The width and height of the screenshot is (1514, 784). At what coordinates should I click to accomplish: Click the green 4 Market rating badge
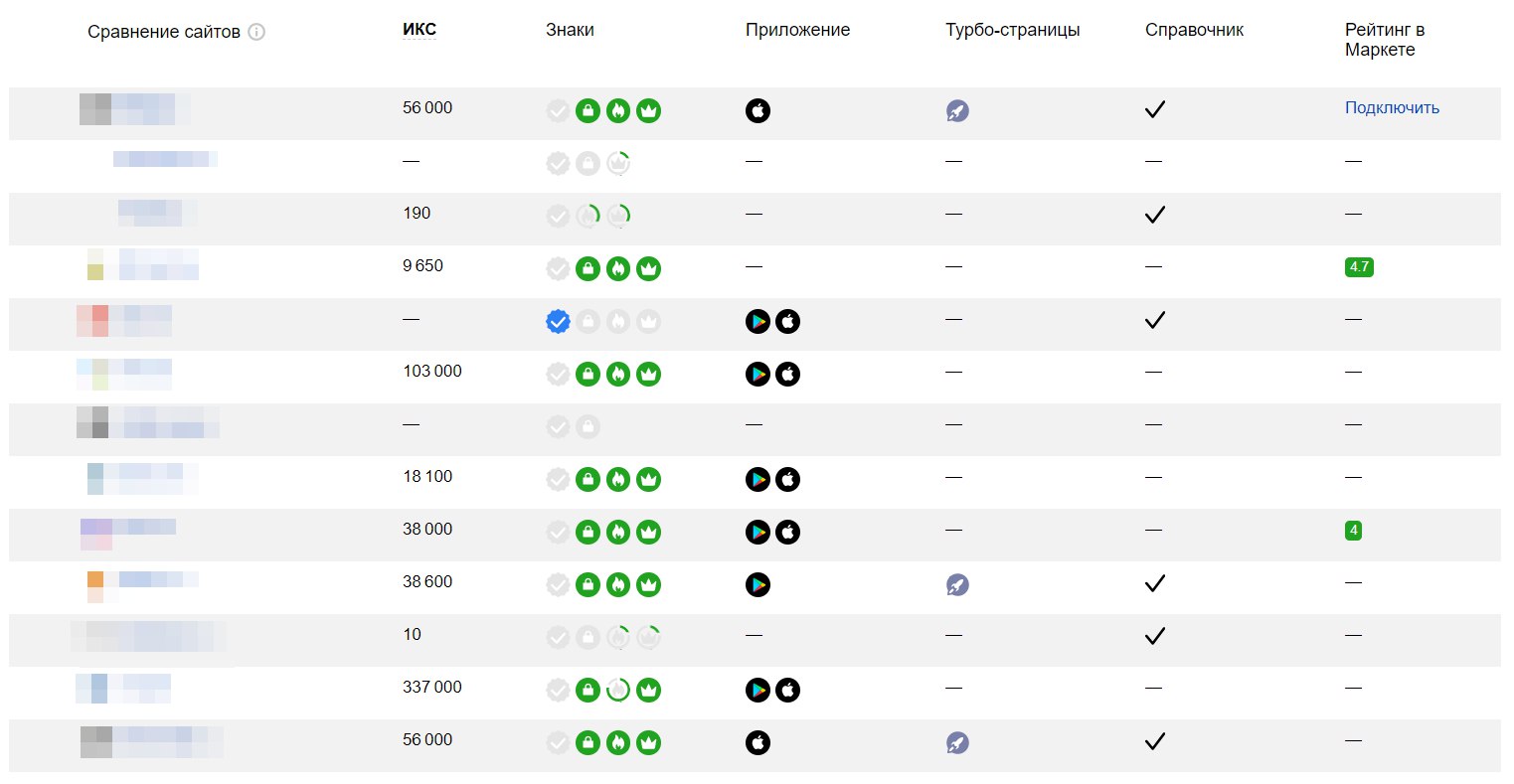click(x=1353, y=531)
